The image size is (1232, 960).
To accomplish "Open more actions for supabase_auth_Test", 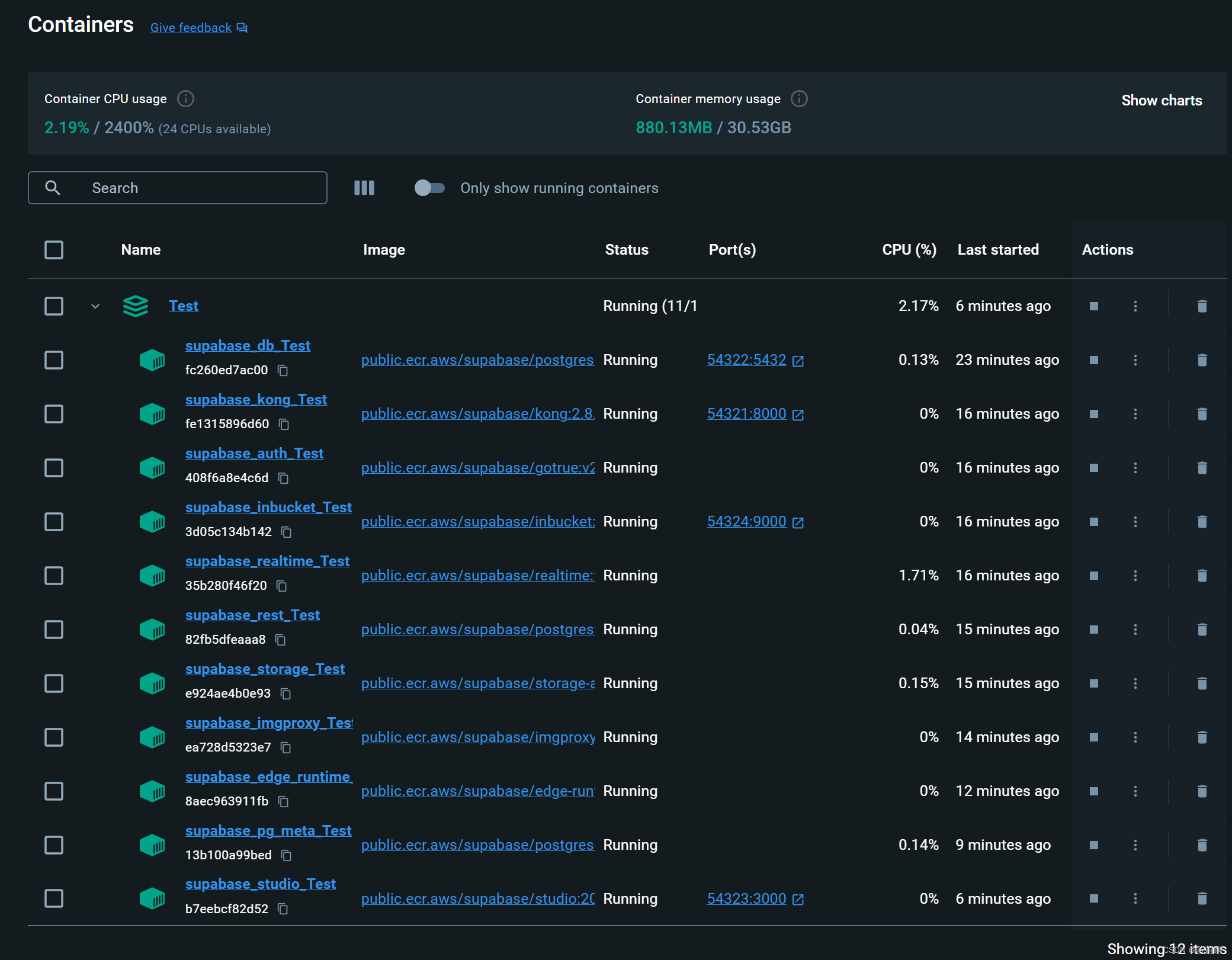I will [1135, 468].
